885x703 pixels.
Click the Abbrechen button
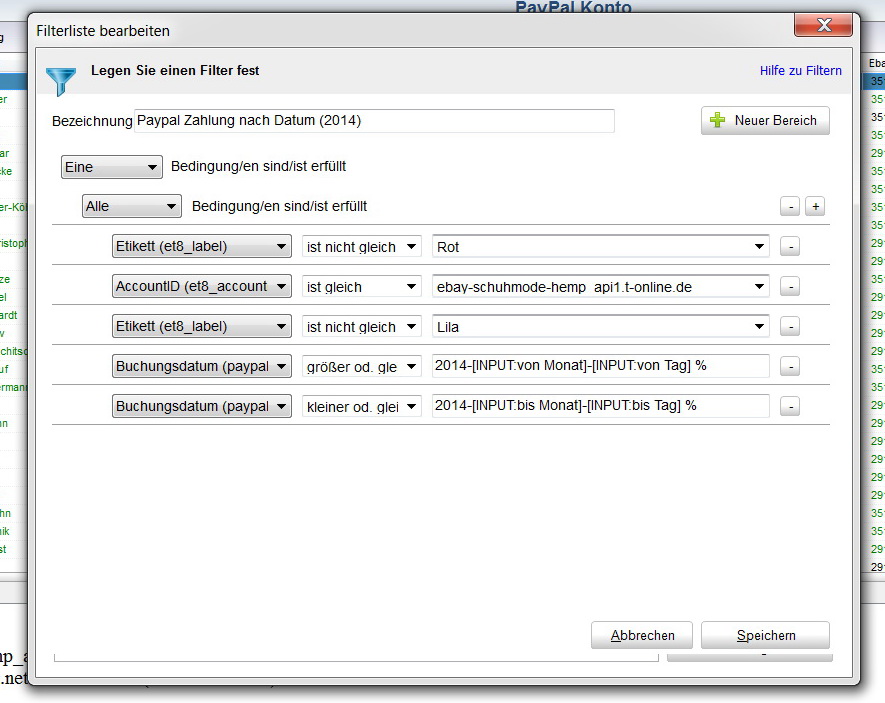pos(642,635)
